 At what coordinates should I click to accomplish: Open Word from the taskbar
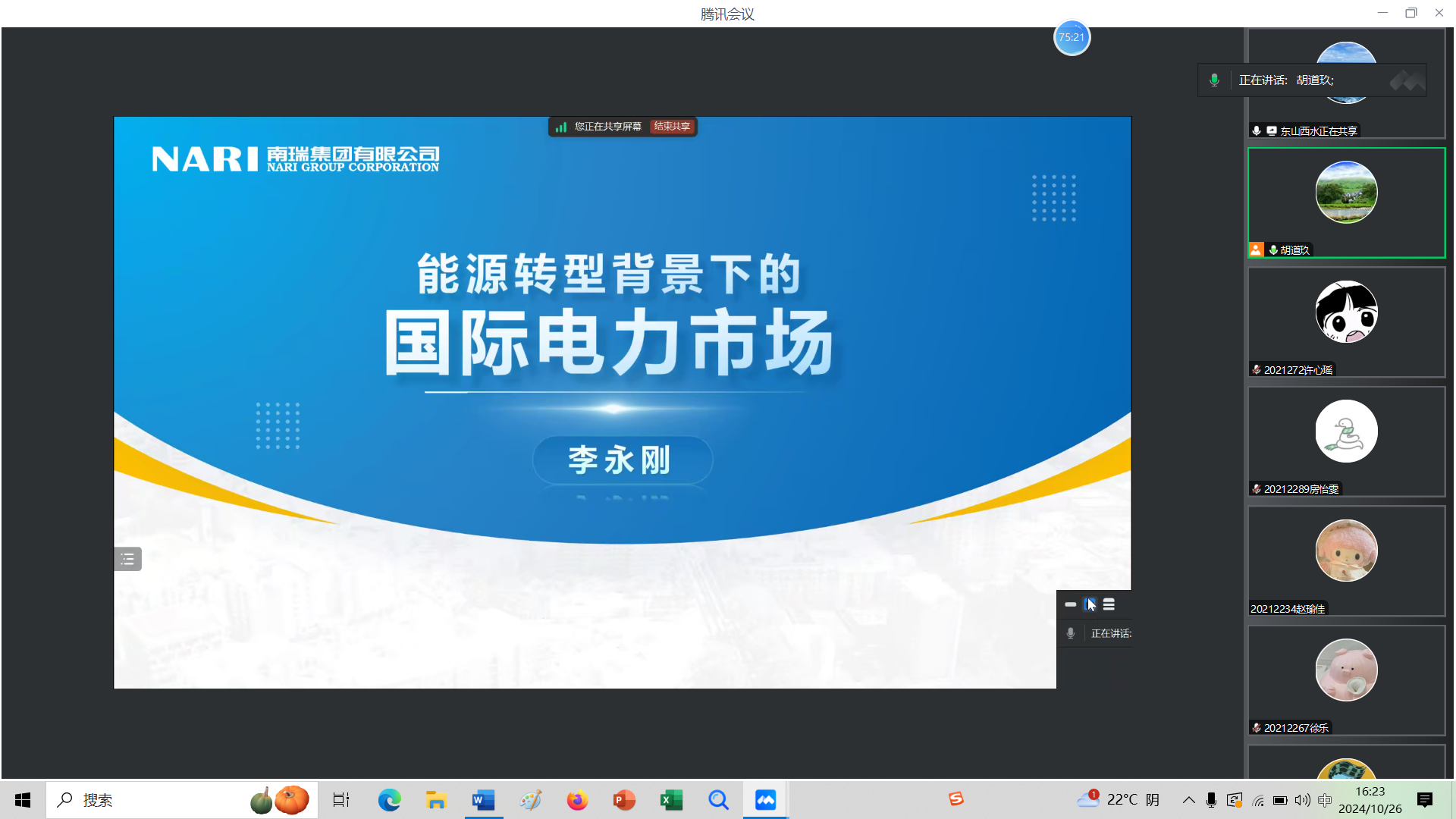tap(483, 800)
